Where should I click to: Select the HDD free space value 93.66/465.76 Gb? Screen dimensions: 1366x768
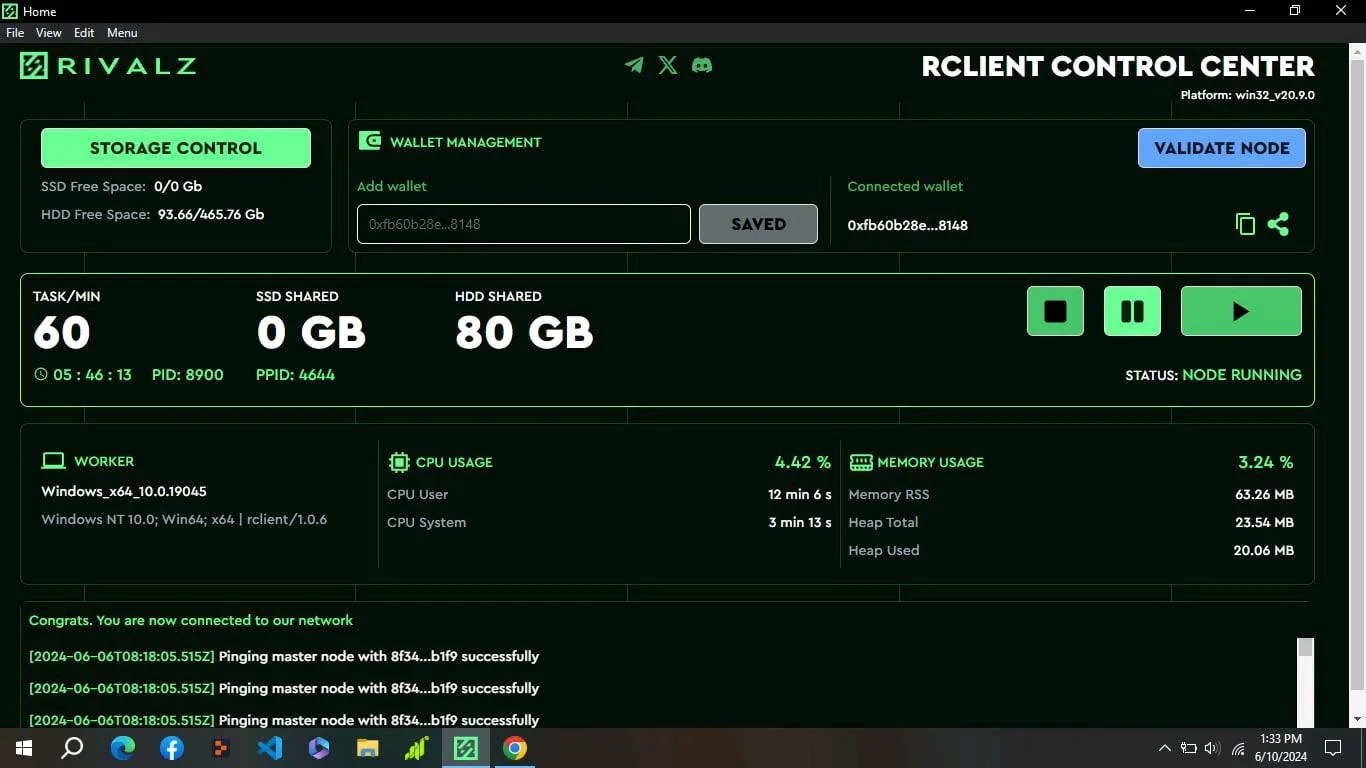(x=211, y=214)
